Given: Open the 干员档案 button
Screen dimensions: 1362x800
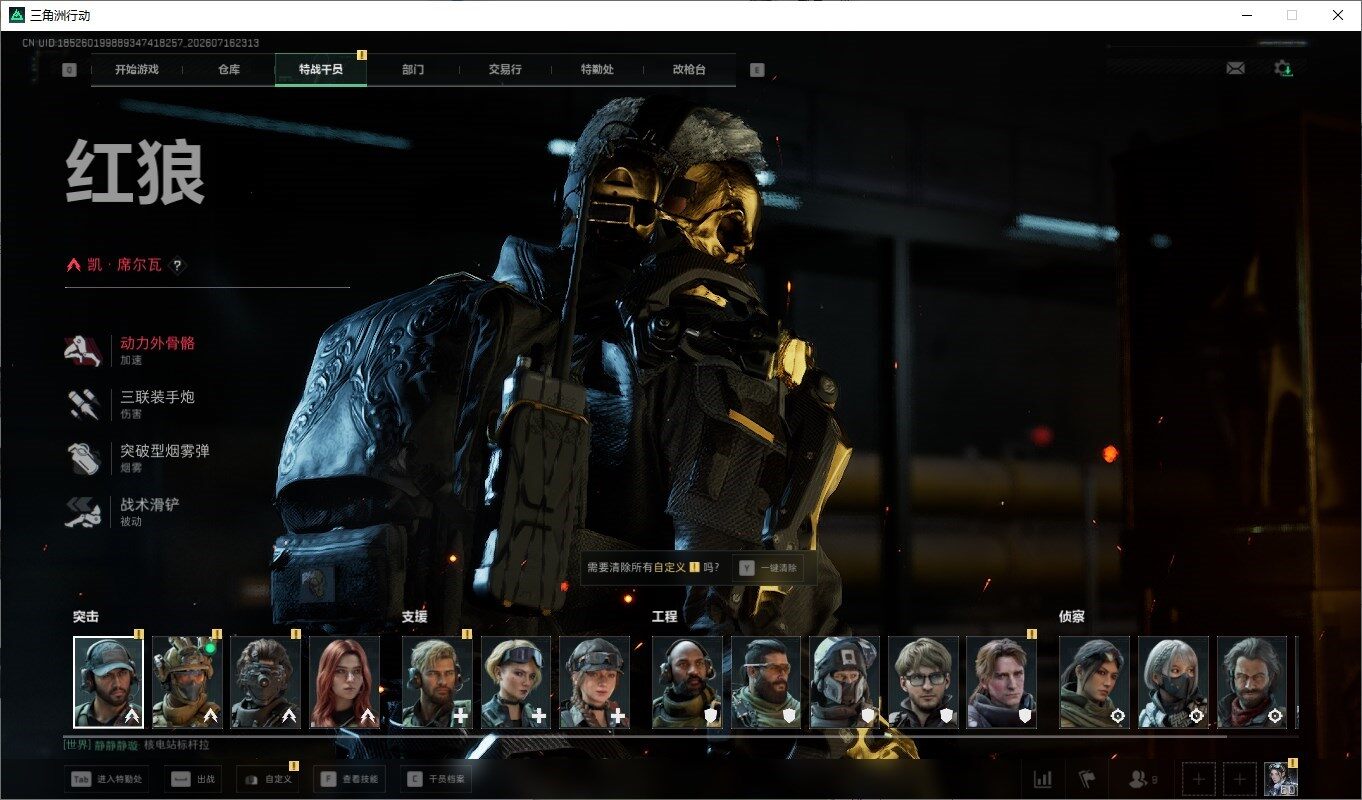Looking at the screenshot, I should 437,779.
